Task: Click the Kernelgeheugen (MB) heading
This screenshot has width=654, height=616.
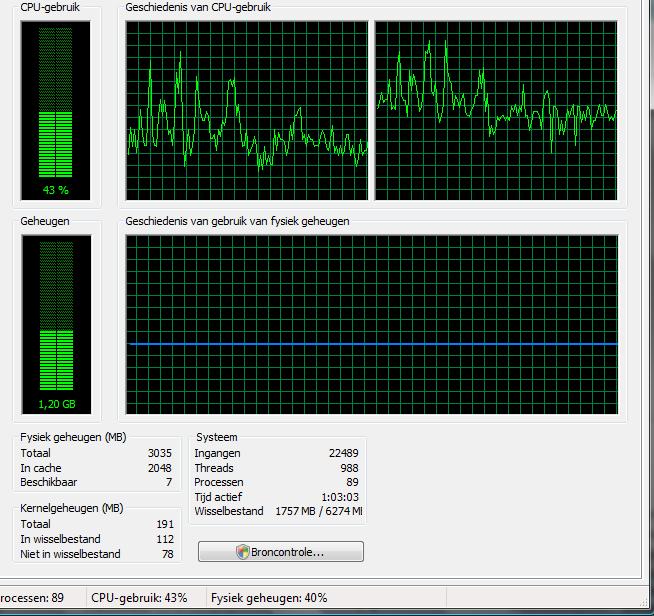Action: coord(72,508)
